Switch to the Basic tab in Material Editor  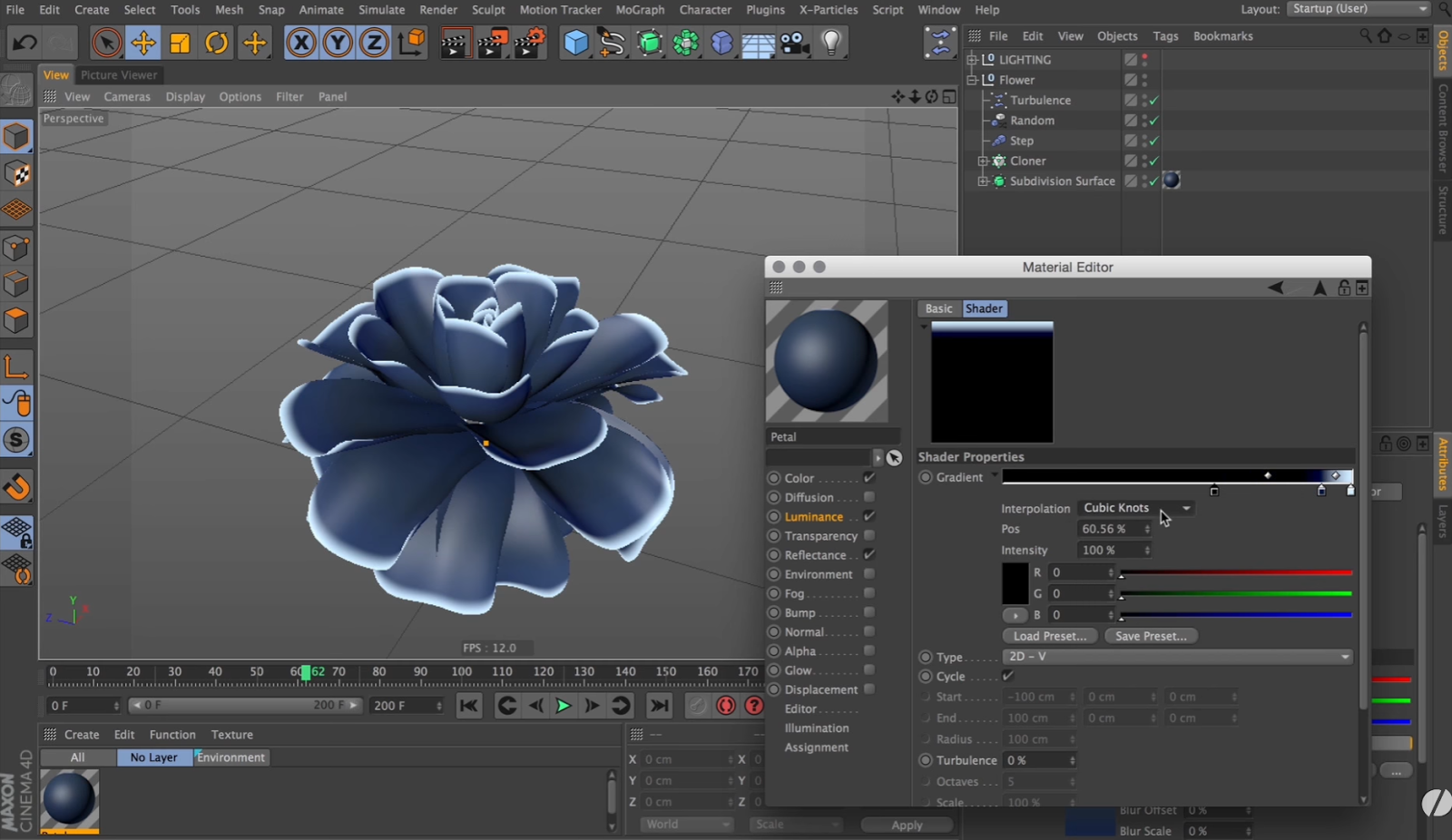(937, 308)
